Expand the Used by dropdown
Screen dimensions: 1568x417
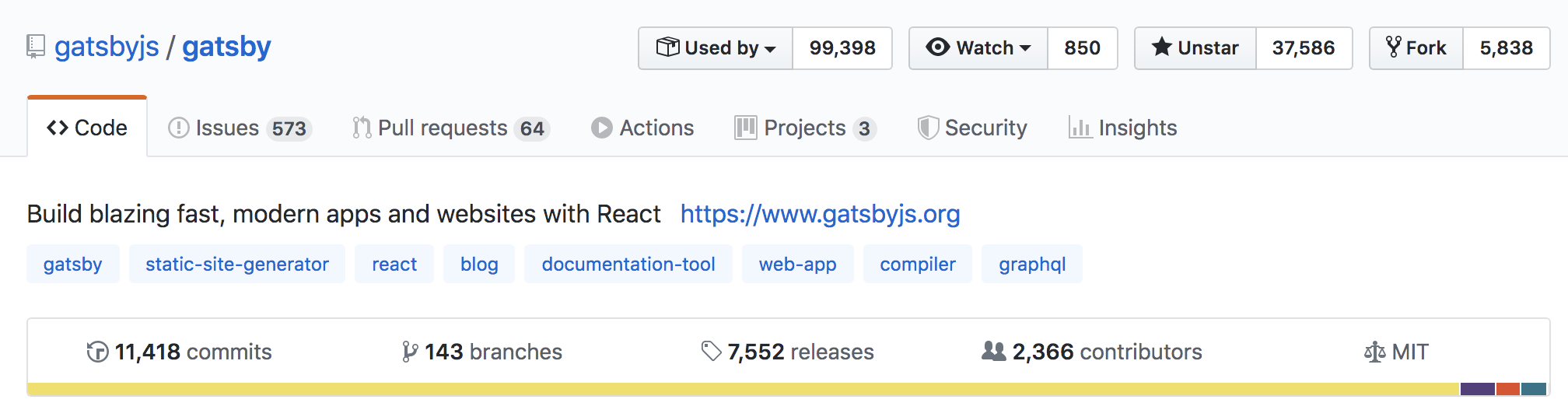pos(716,48)
